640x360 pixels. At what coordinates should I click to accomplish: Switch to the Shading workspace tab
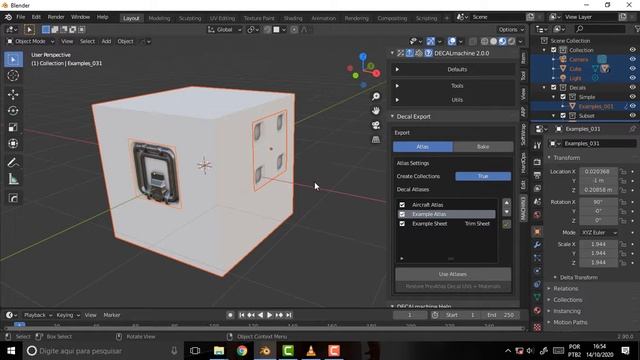coord(293,18)
